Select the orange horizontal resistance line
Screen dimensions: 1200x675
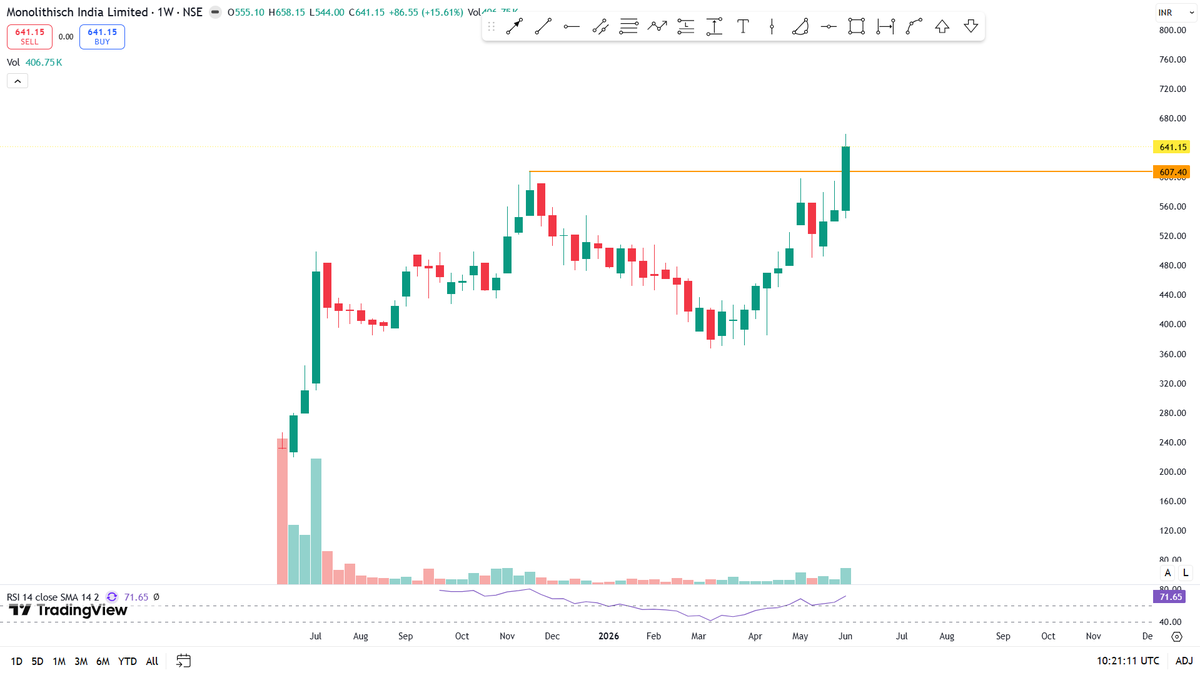[x=840, y=172]
